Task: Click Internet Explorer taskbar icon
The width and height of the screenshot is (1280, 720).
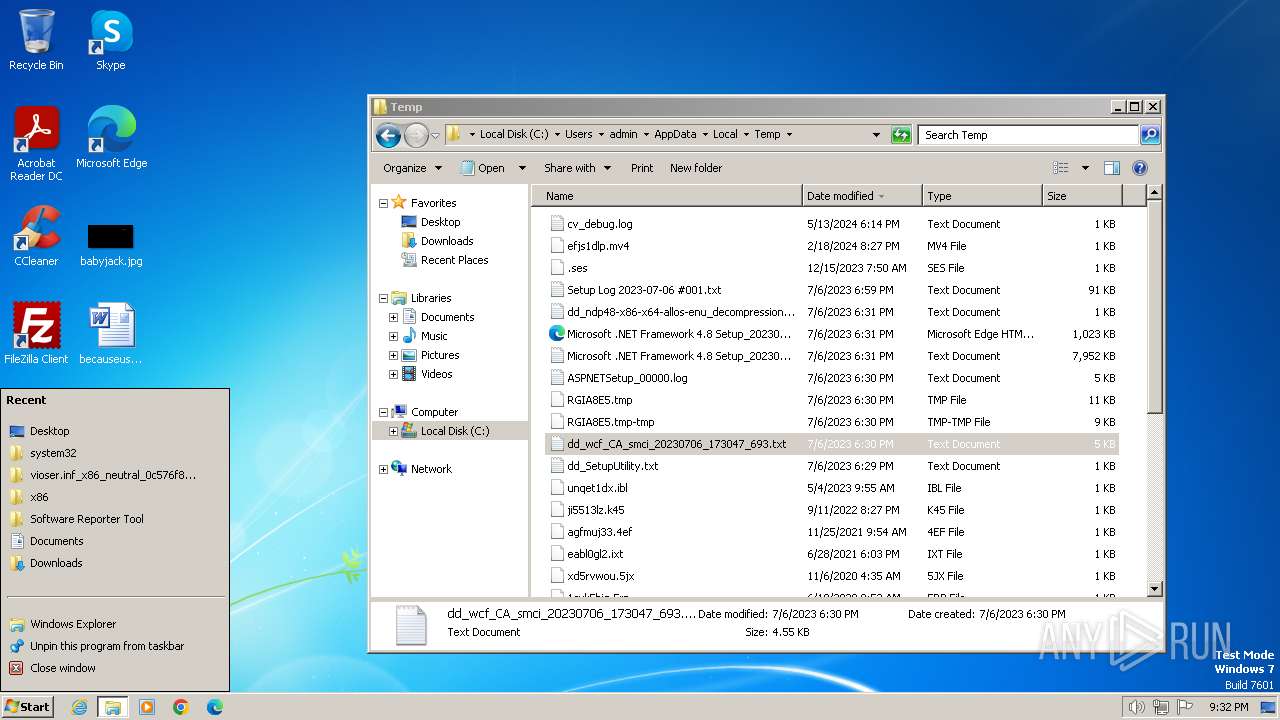Action: [80, 707]
